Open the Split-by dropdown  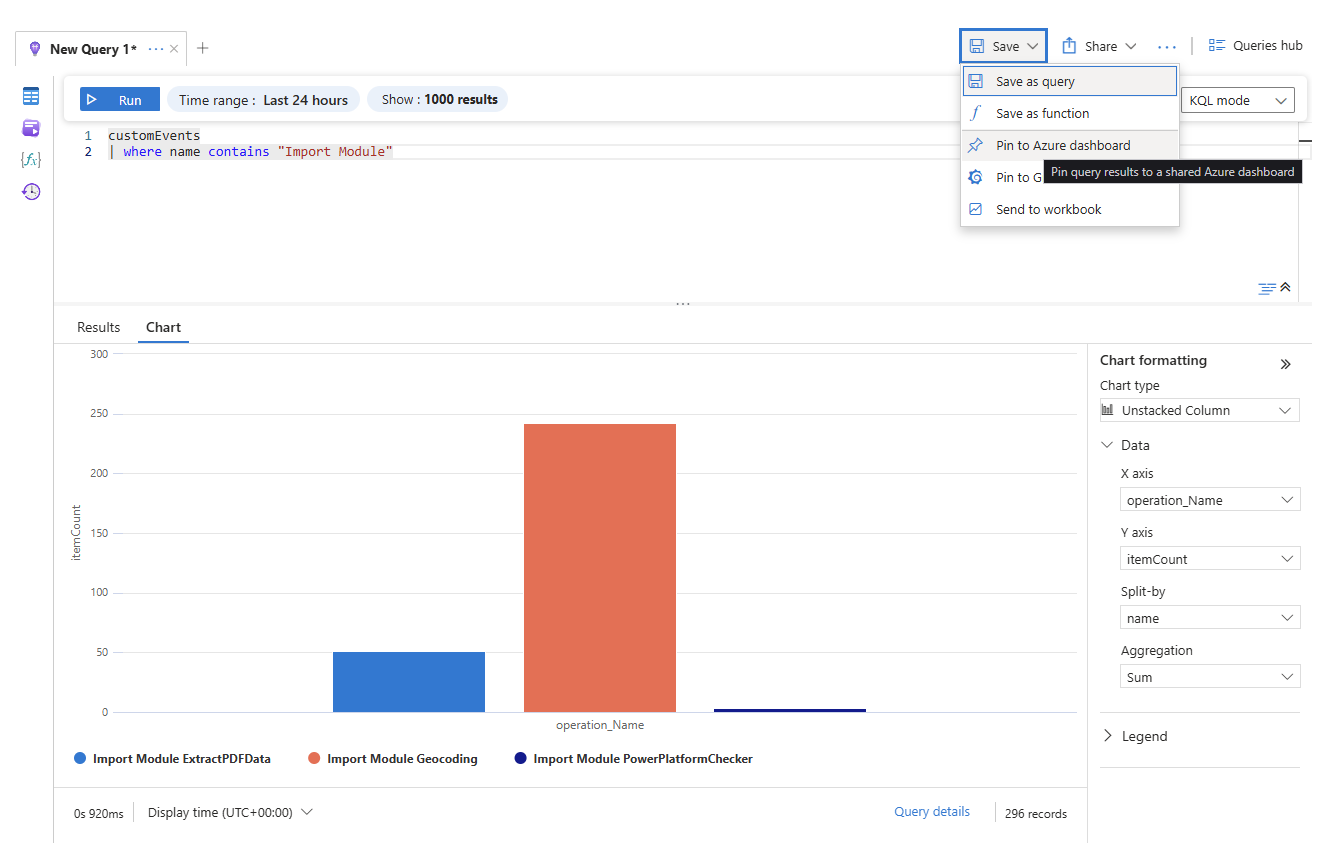pos(1210,617)
